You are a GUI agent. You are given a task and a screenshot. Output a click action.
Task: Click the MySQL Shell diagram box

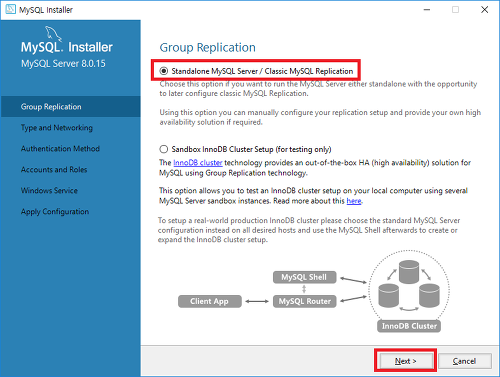click(304, 277)
